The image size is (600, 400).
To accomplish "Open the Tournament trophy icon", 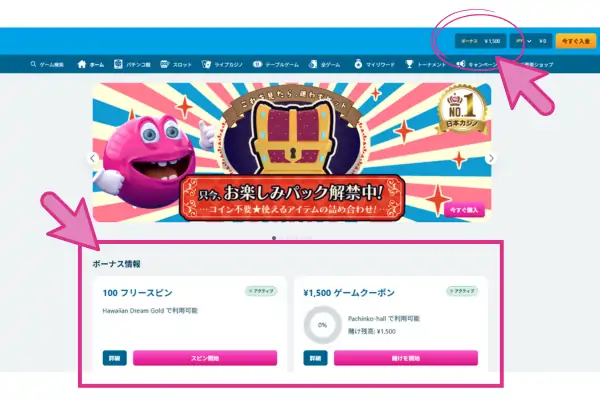I will (x=409, y=64).
